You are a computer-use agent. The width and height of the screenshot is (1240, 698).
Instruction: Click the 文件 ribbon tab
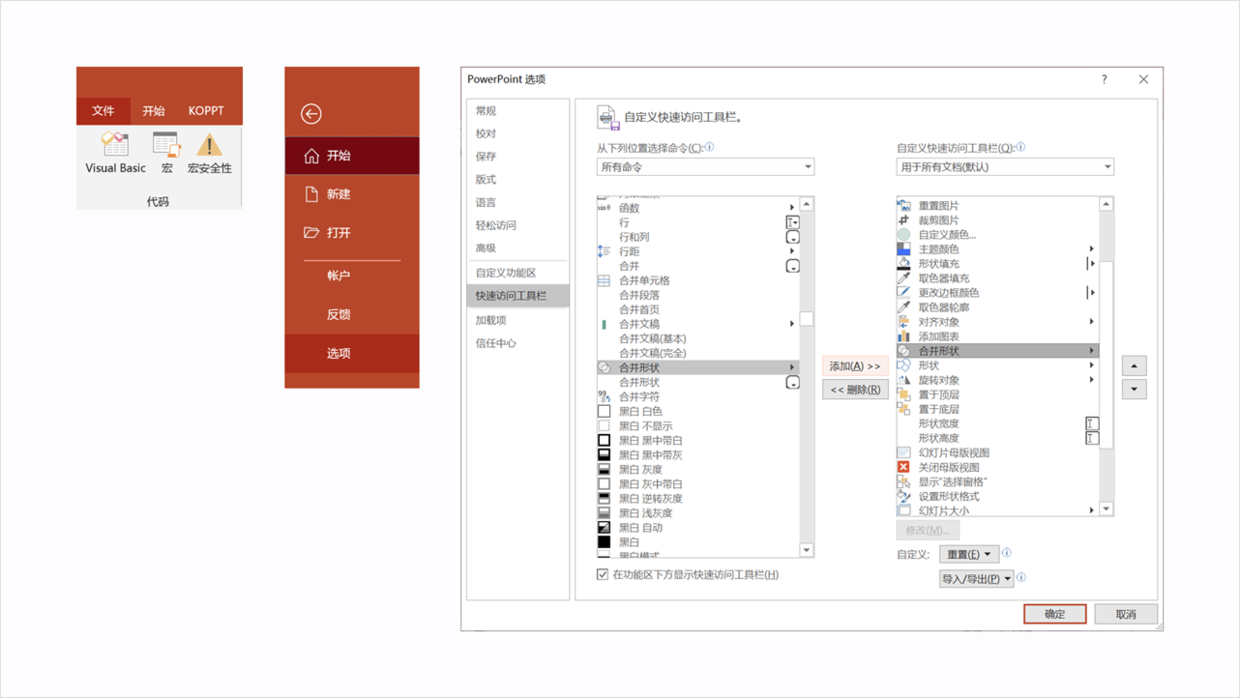click(103, 111)
